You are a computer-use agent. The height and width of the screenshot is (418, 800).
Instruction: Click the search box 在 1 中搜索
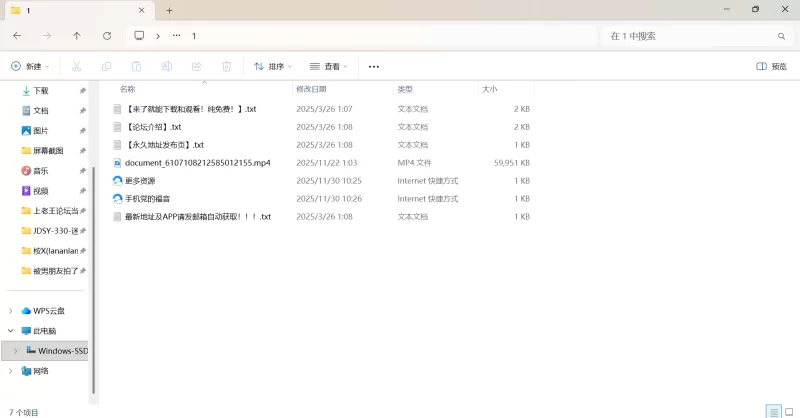[x=690, y=35]
